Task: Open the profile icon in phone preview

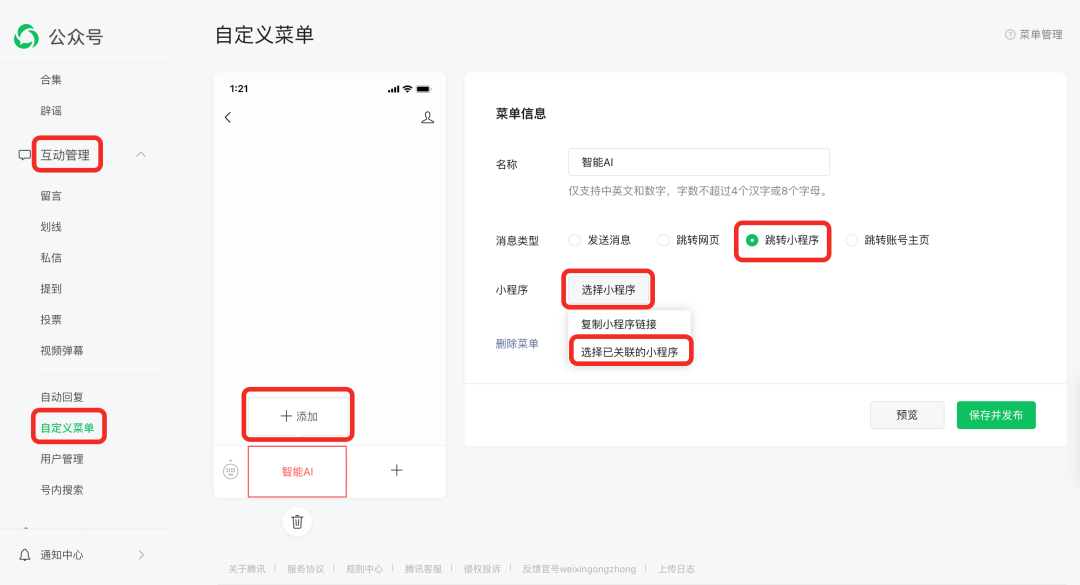Action: (x=427, y=118)
